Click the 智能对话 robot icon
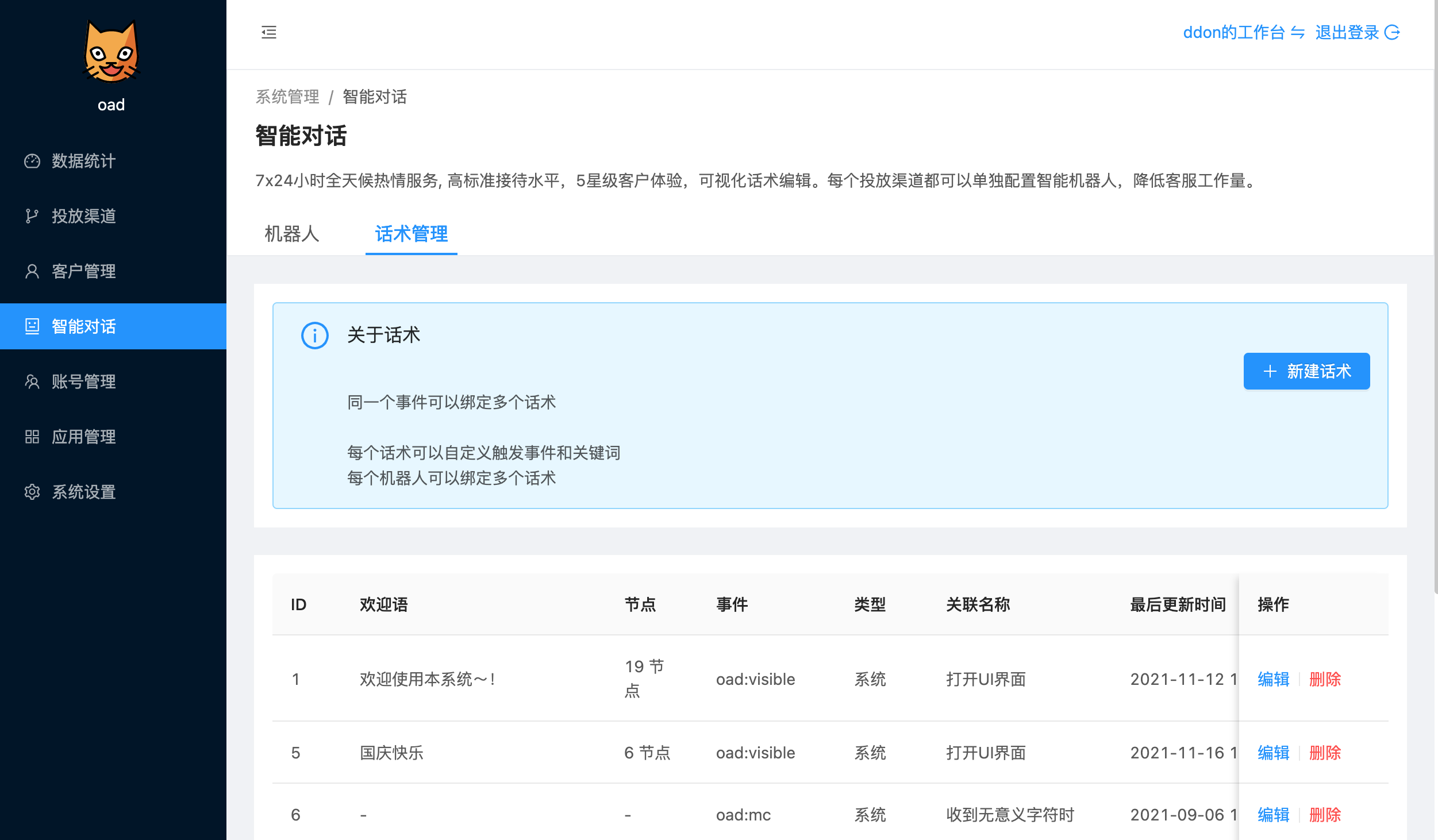Viewport: 1438px width, 840px height. coord(32,326)
